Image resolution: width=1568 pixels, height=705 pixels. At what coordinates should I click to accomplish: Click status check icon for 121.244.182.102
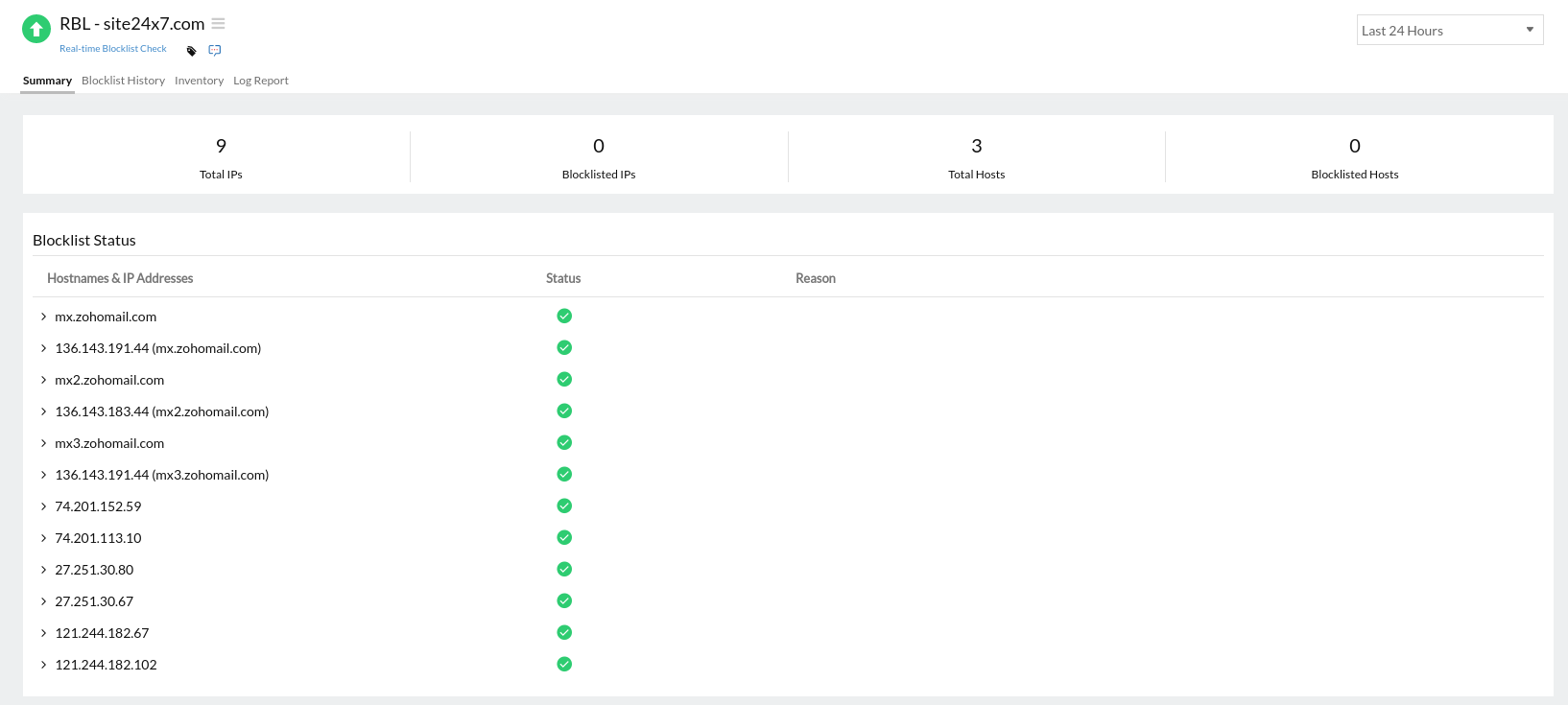564,665
